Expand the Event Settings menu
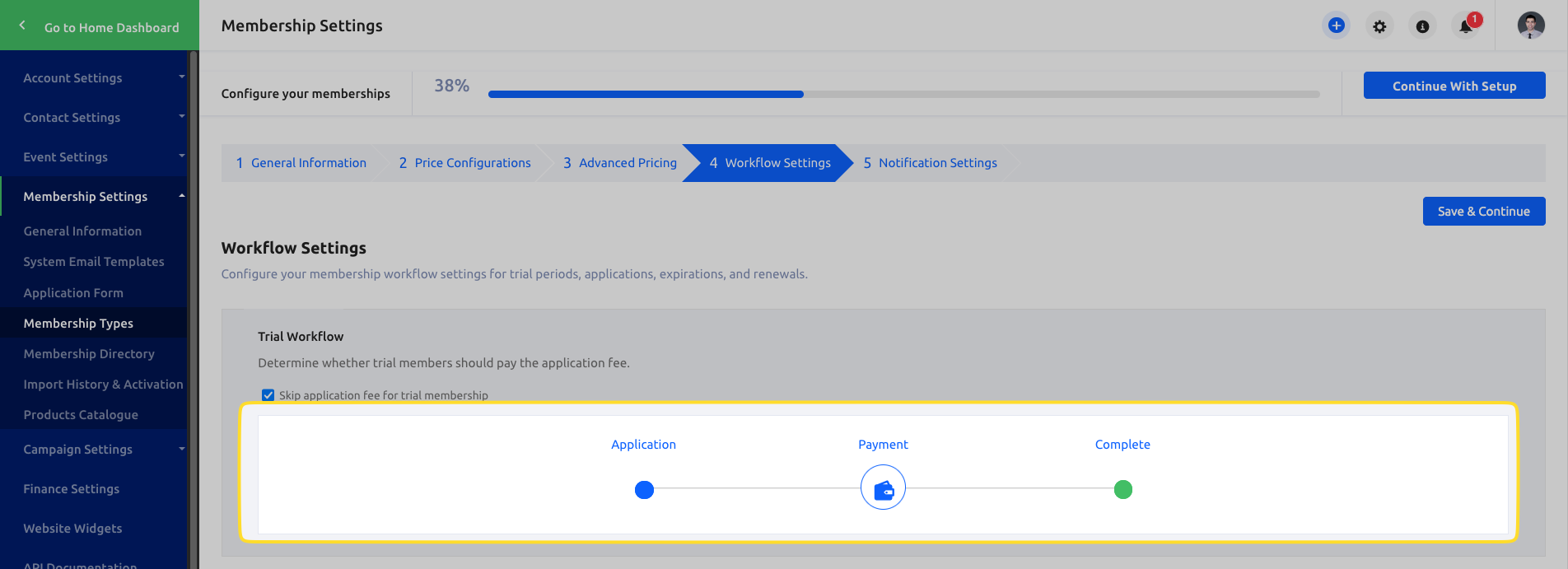 (94, 156)
